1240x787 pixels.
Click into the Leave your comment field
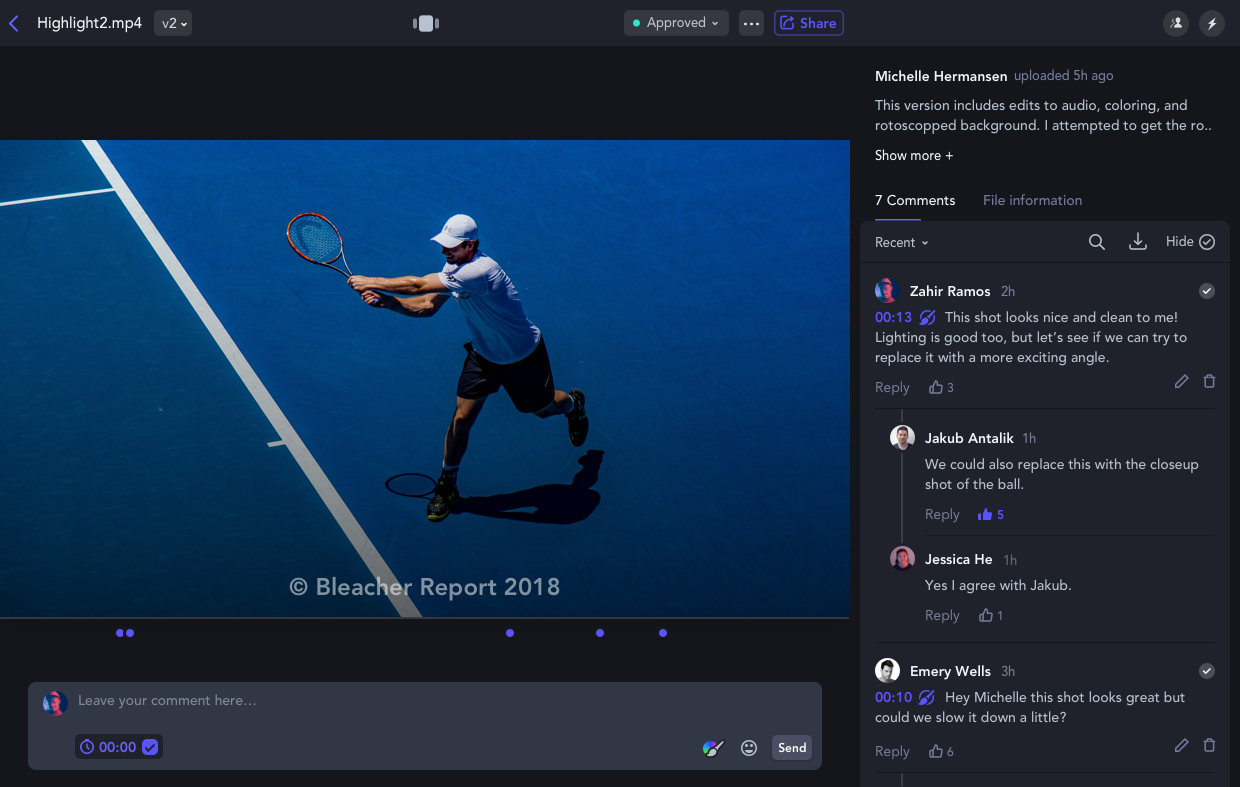tap(400, 701)
